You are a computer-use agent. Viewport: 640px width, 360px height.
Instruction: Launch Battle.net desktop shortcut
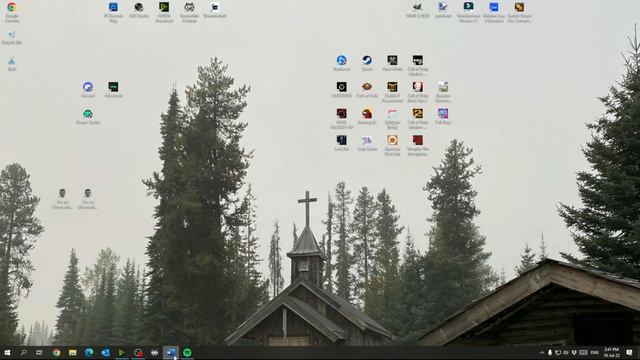[342, 63]
